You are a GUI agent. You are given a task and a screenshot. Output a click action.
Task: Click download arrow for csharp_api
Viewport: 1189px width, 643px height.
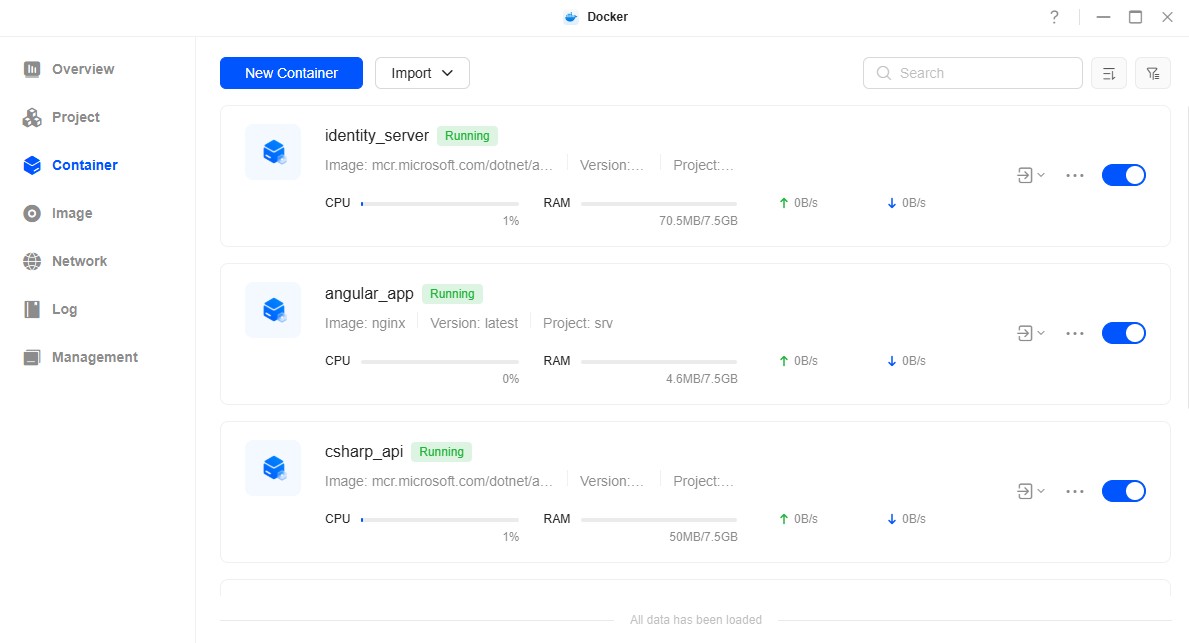(x=892, y=519)
